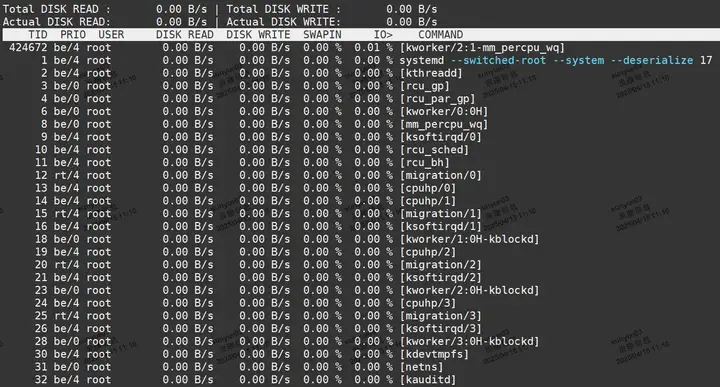Select the [rcu_par_gp] command

coord(437,99)
